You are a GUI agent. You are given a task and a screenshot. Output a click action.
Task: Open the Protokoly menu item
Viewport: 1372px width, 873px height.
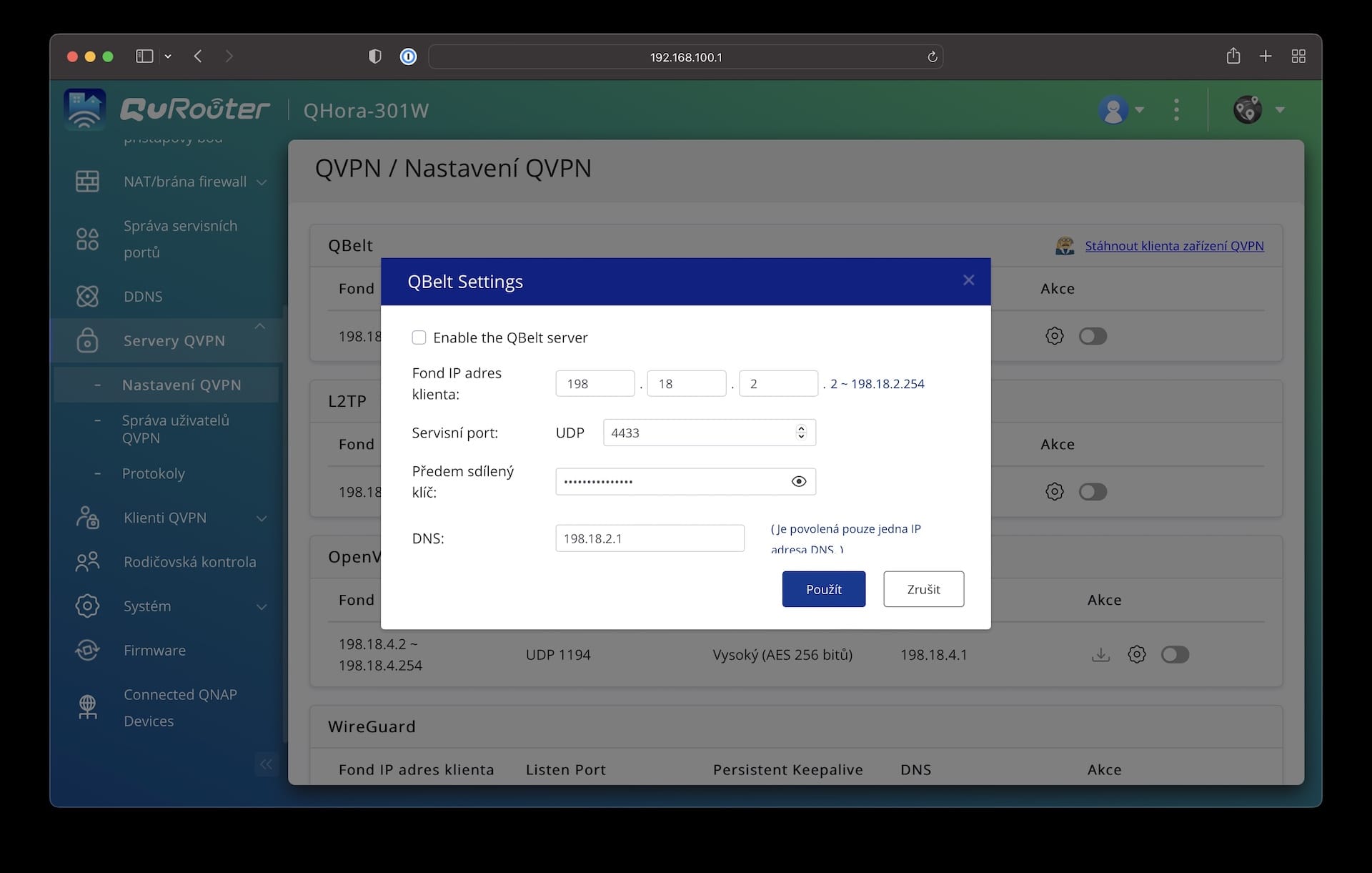point(153,473)
